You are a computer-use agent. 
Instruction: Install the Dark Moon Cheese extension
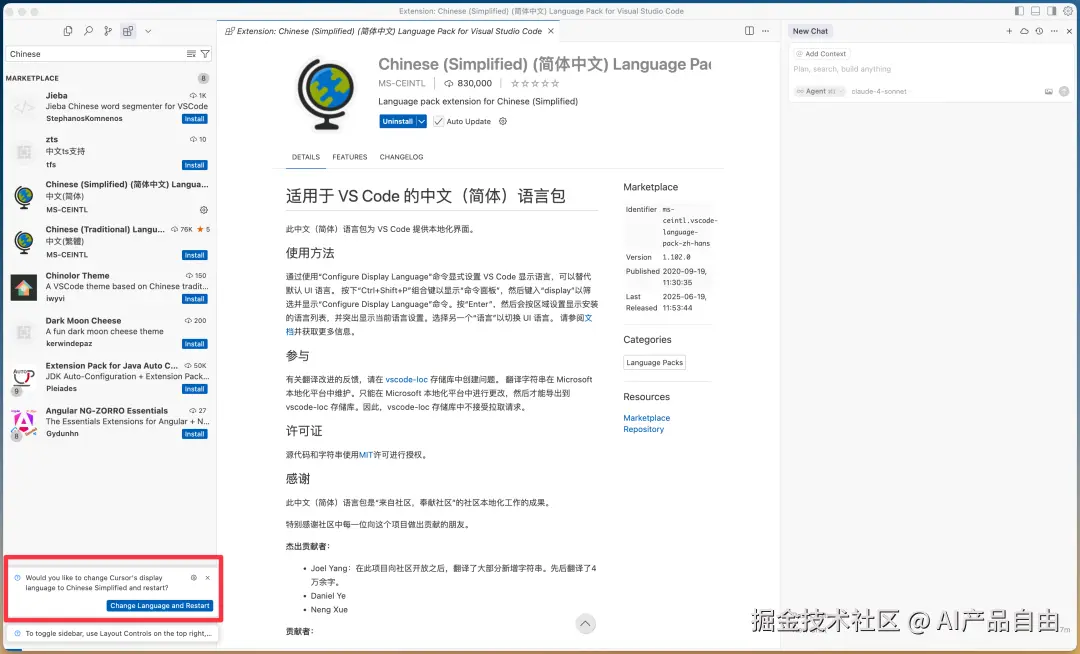tap(194, 344)
